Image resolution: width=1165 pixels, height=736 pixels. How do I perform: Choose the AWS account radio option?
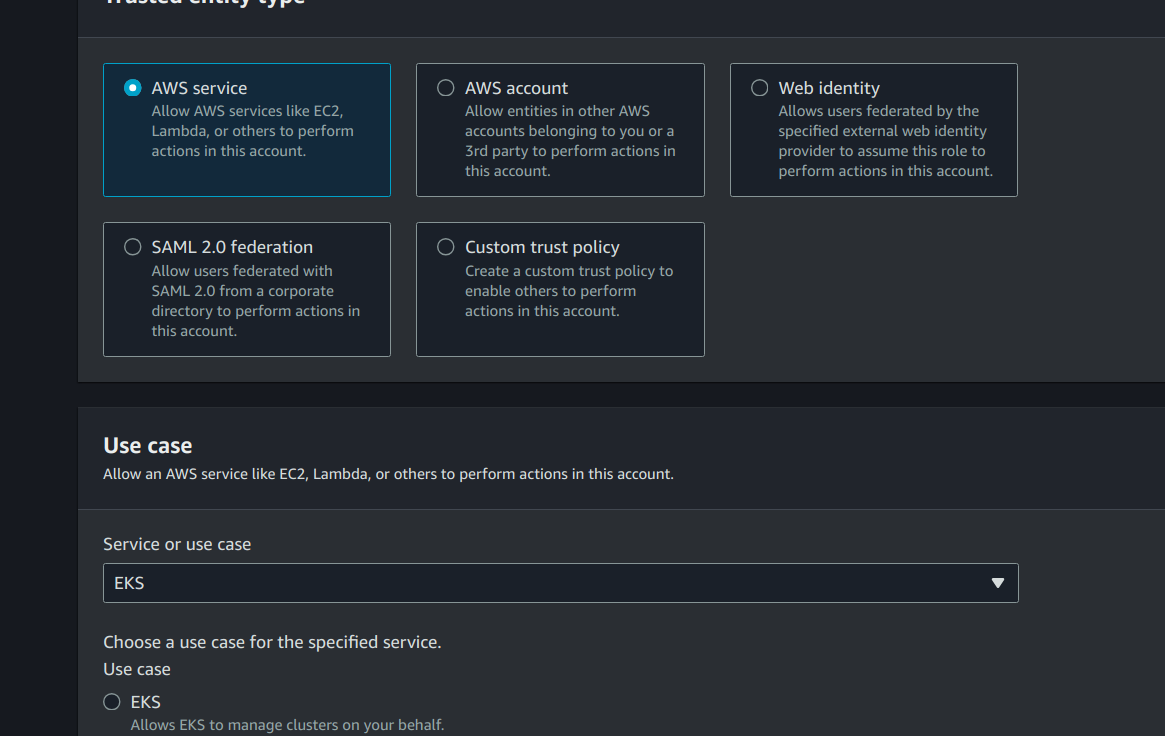pyautogui.click(x=446, y=88)
